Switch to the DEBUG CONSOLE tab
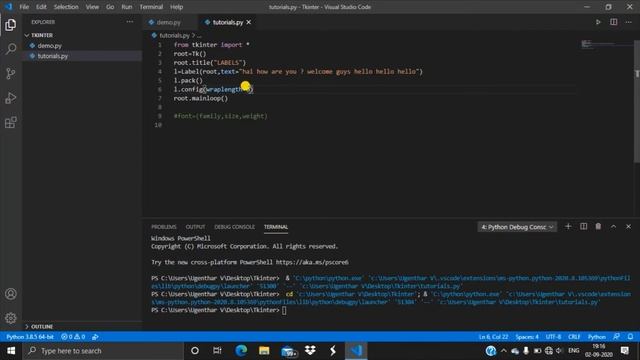This screenshot has height=360, width=640. [234, 227]
